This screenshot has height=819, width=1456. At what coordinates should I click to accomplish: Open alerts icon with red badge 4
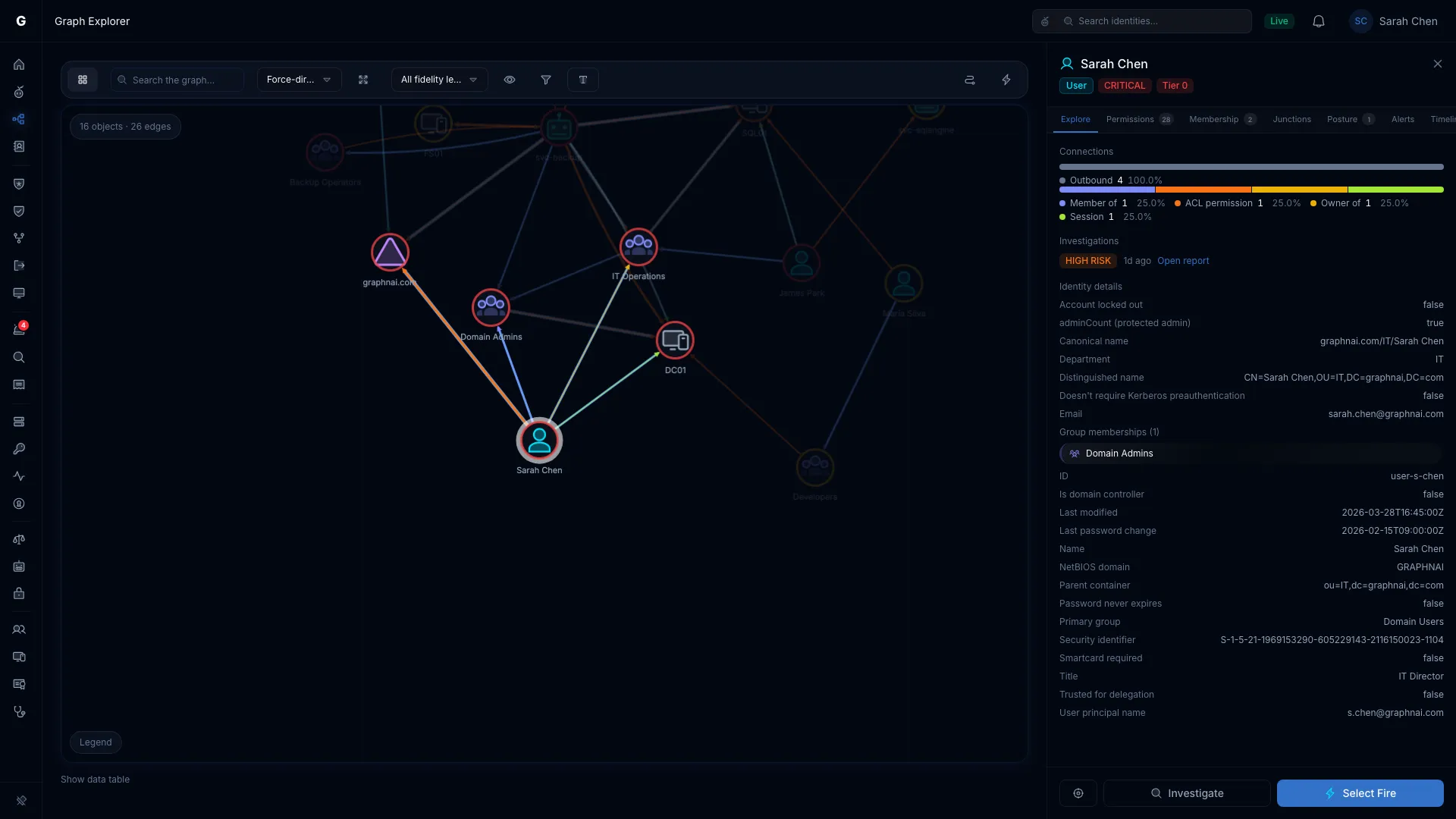pyautogui.click(x=19, y=329)
